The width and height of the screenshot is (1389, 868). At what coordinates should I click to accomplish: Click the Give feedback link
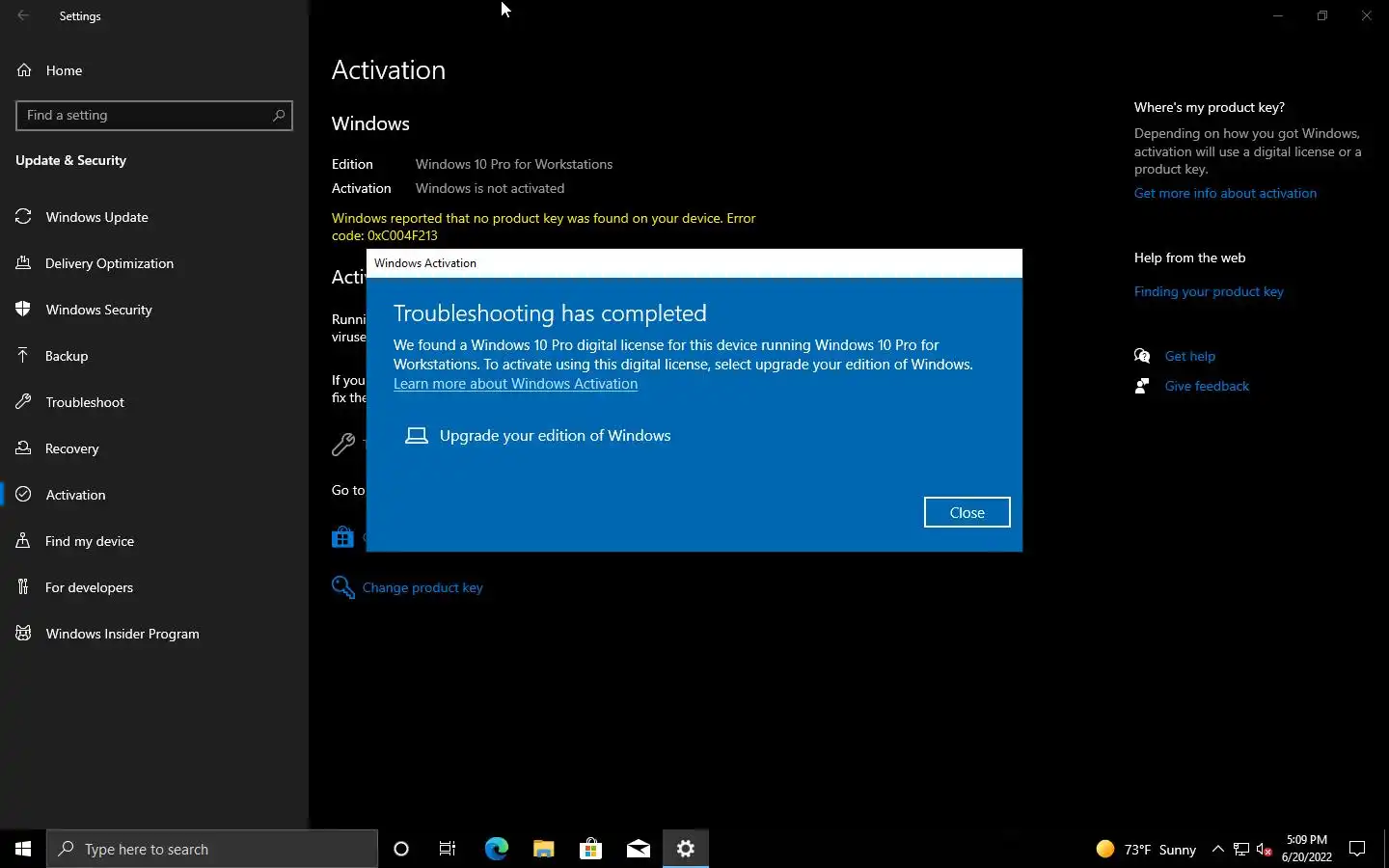coord(1207,386)
